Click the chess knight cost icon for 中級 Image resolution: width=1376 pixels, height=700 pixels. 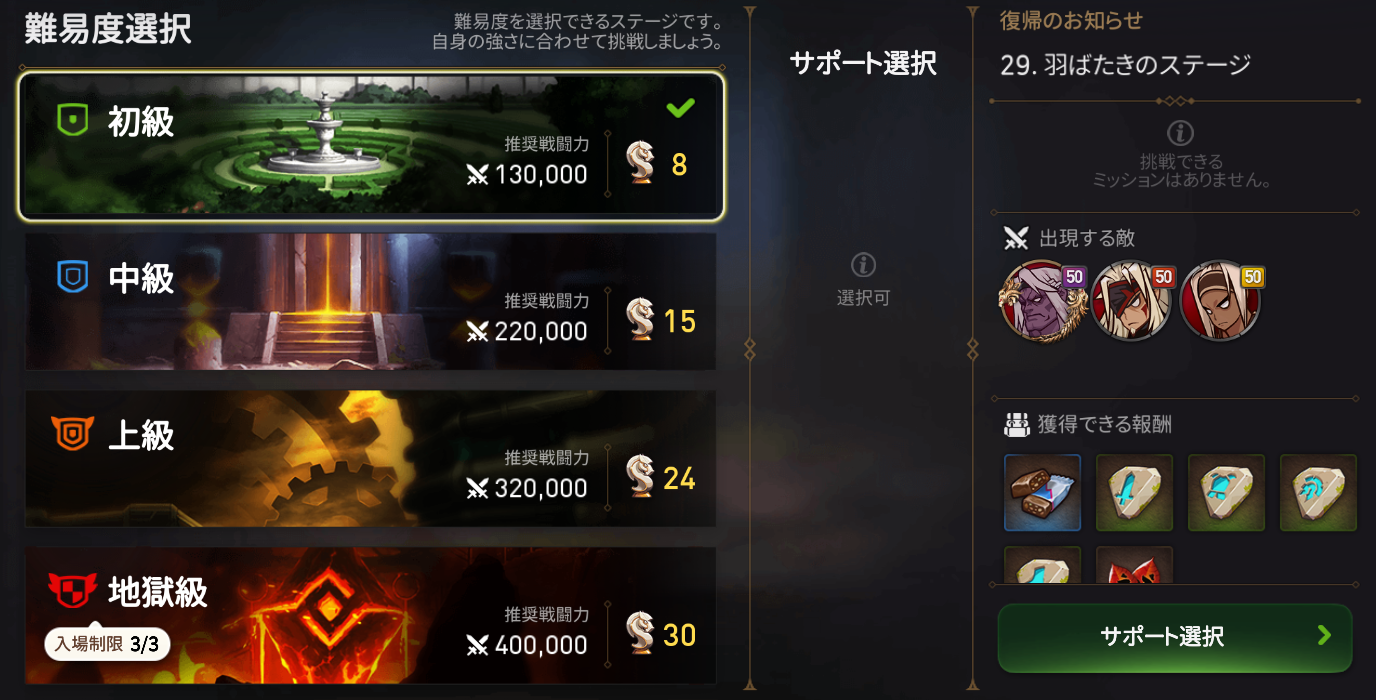[640, 320]
